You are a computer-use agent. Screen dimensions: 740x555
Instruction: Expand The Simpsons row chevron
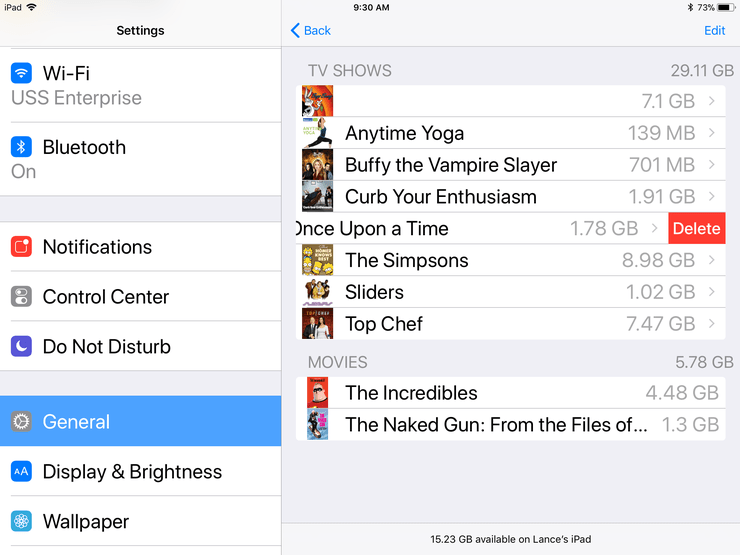(x=712, y=260)
